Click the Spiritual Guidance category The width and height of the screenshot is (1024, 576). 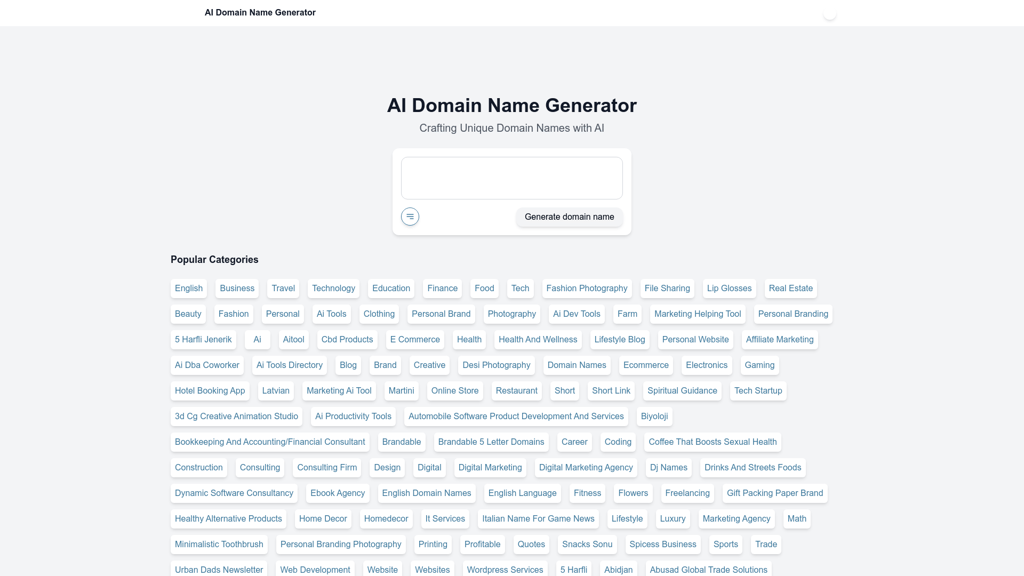[x=682, y=390]
